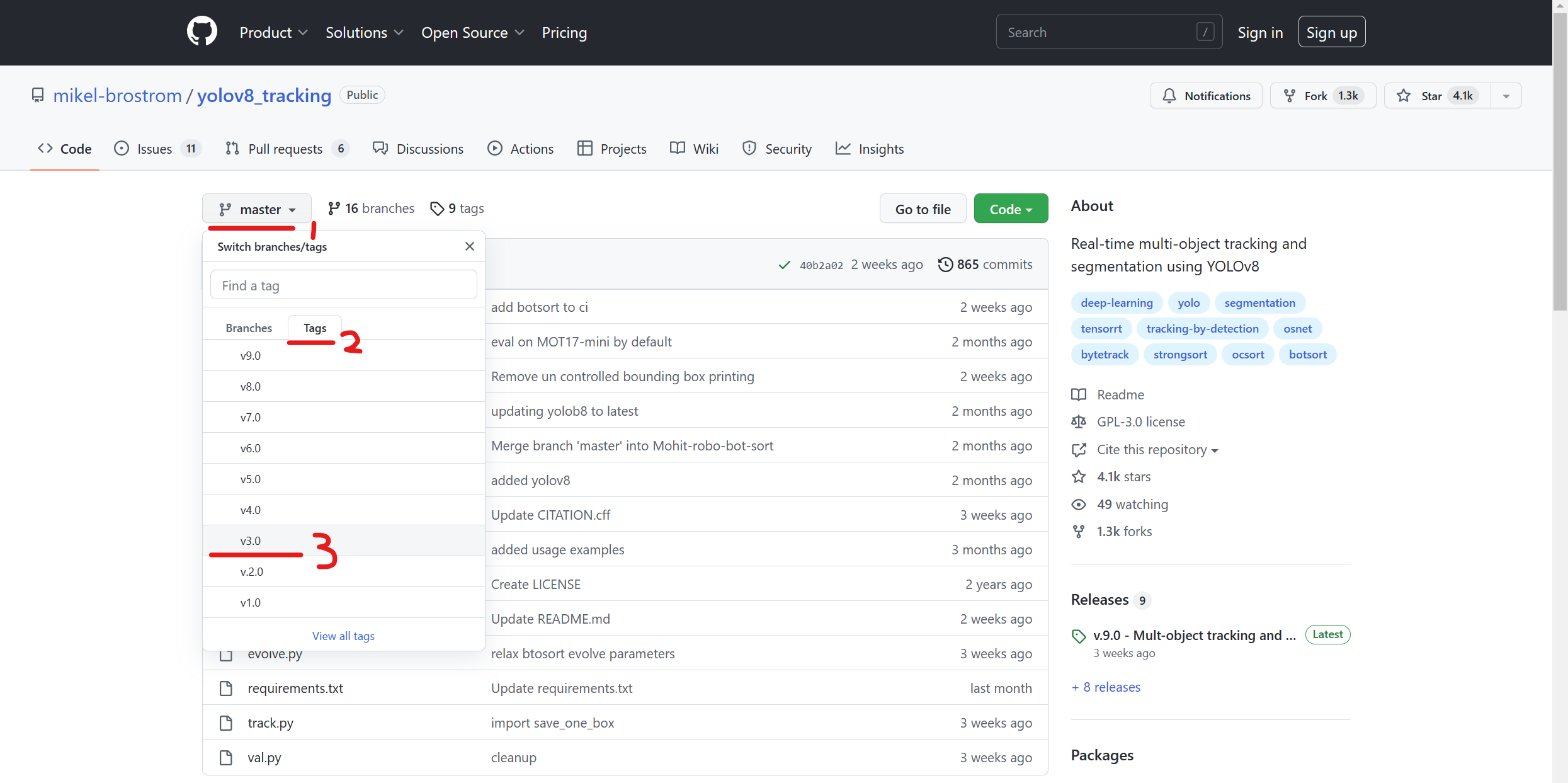Click the GitHub logo icon
The width and height of the screenshot is (1568, 783).
(x=202, y=32)
